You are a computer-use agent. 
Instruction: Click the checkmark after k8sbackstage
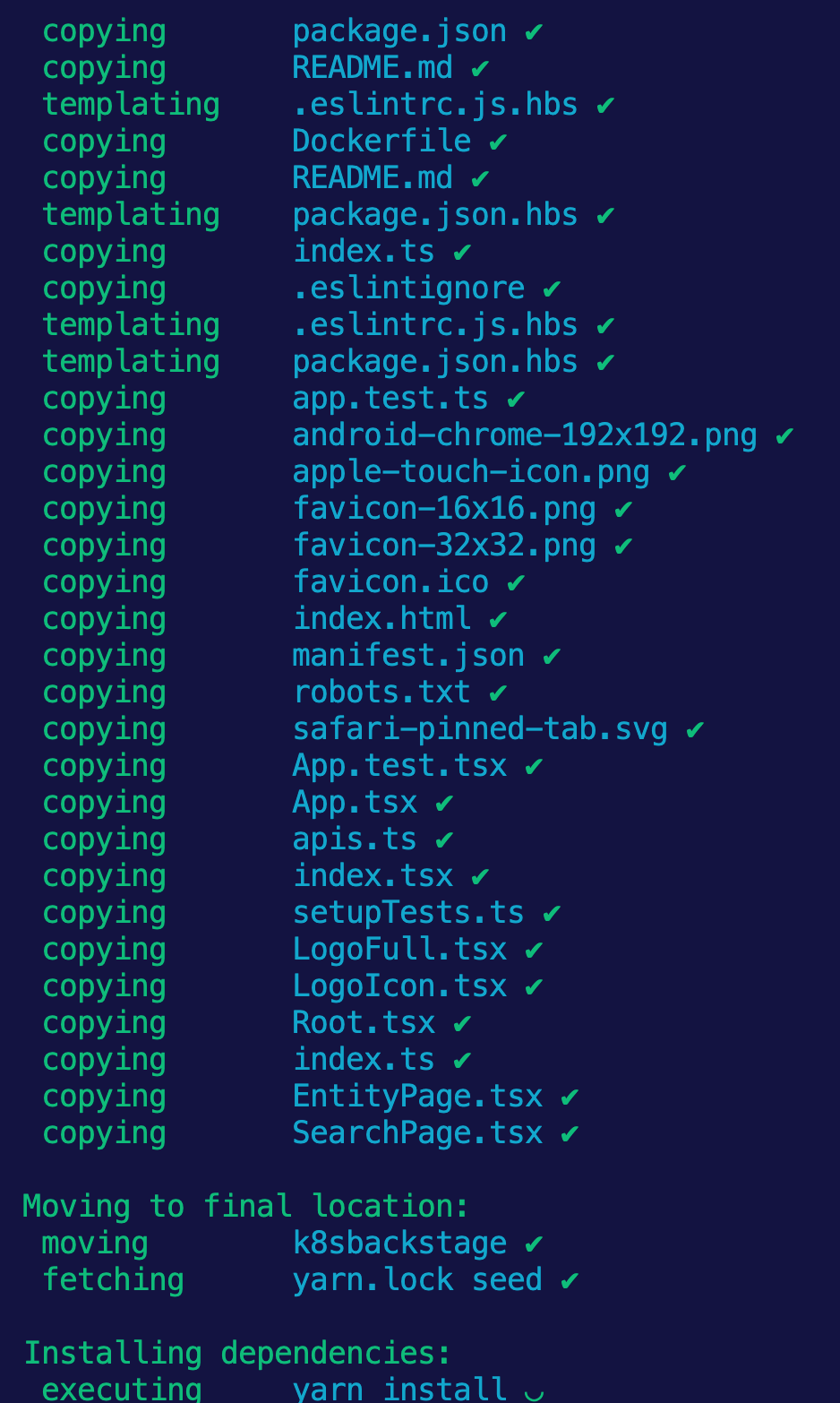click(x=534, y=1244)
